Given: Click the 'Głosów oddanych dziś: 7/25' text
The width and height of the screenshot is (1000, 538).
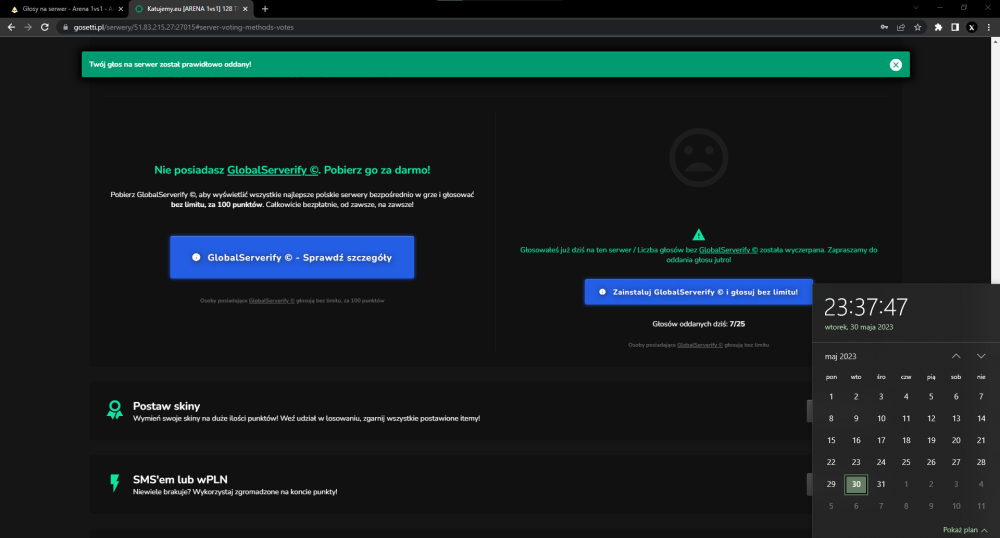Looking at the screenshot, I should [x=698, y=324].
